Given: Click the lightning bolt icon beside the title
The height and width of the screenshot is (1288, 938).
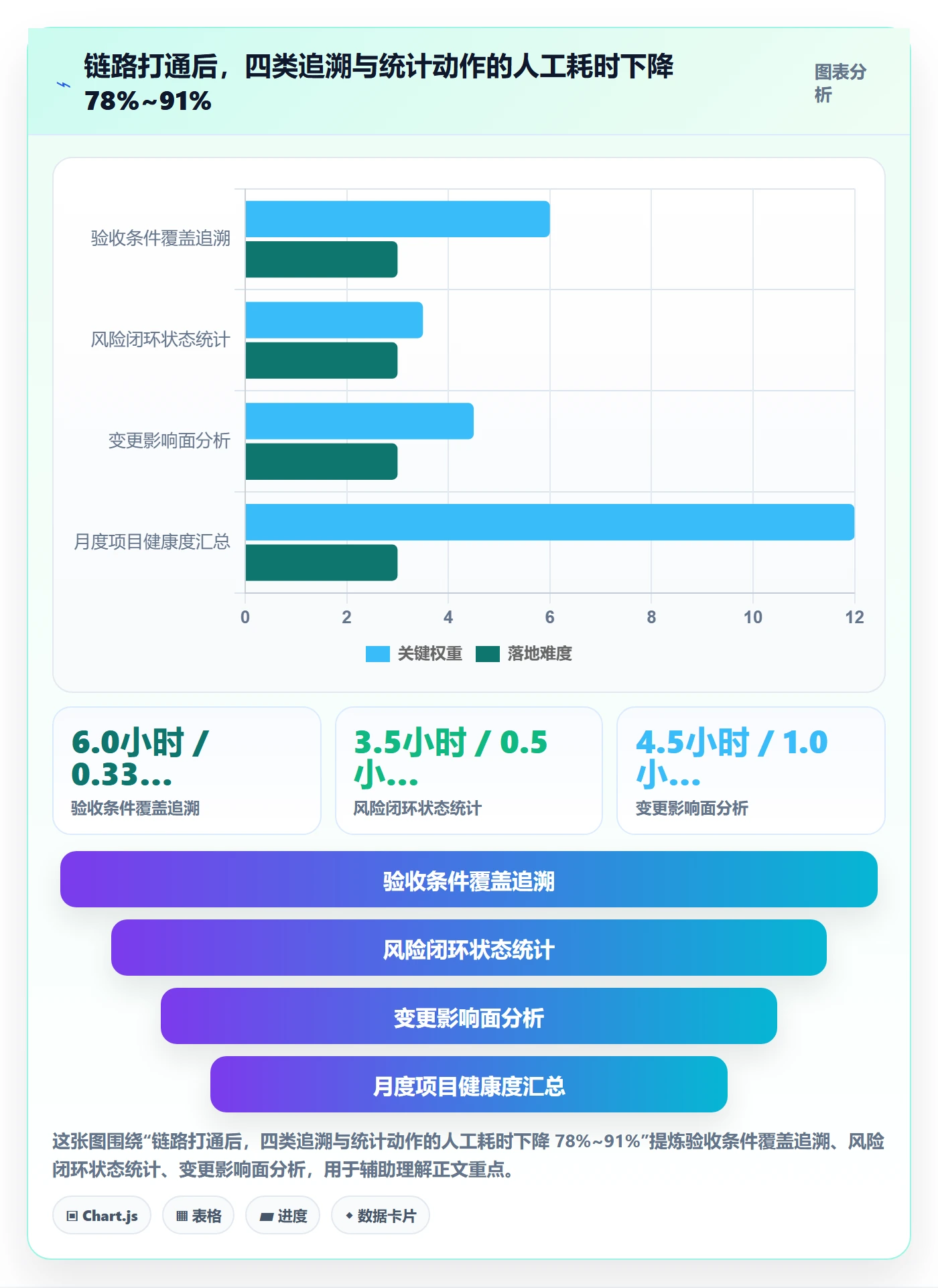Looking at the screenshot, I should pos(64,84).
